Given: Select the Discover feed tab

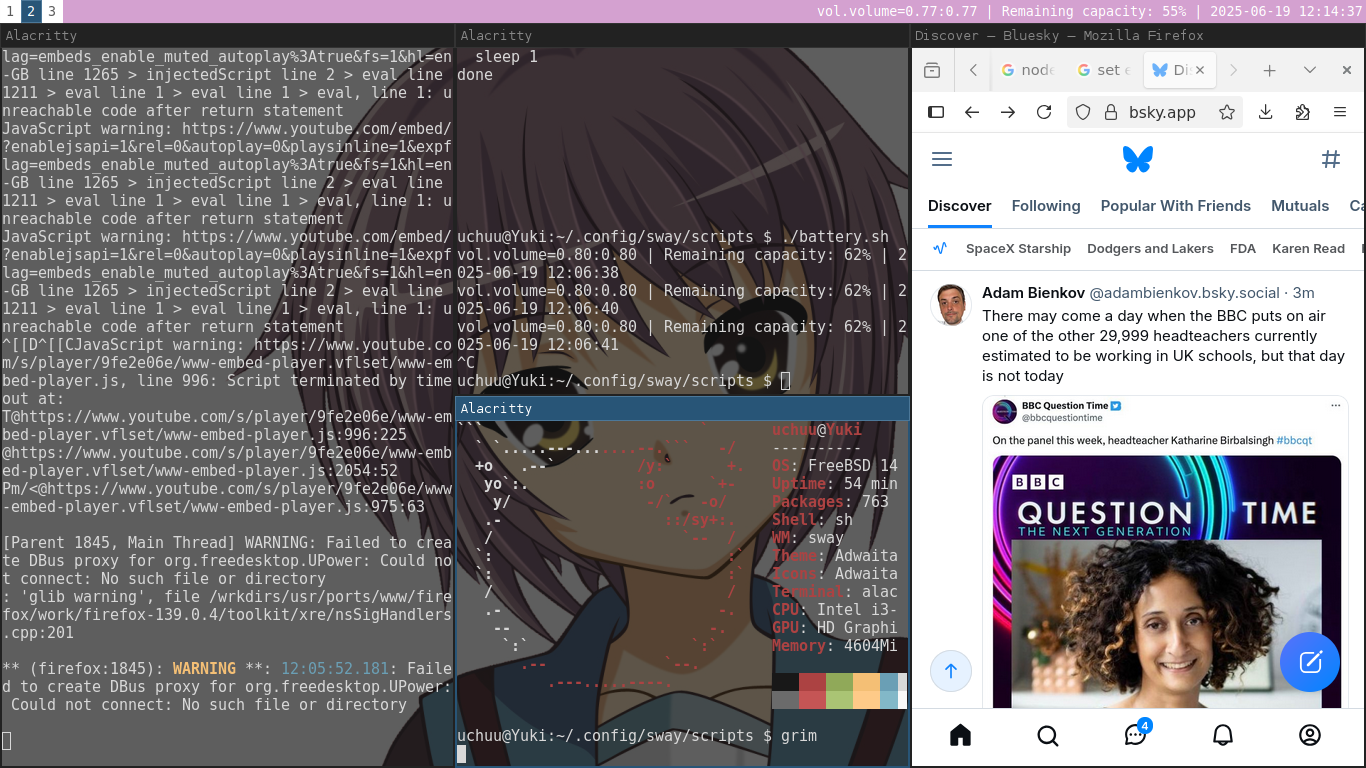Looking at the screenshot, I should (960, 206).
